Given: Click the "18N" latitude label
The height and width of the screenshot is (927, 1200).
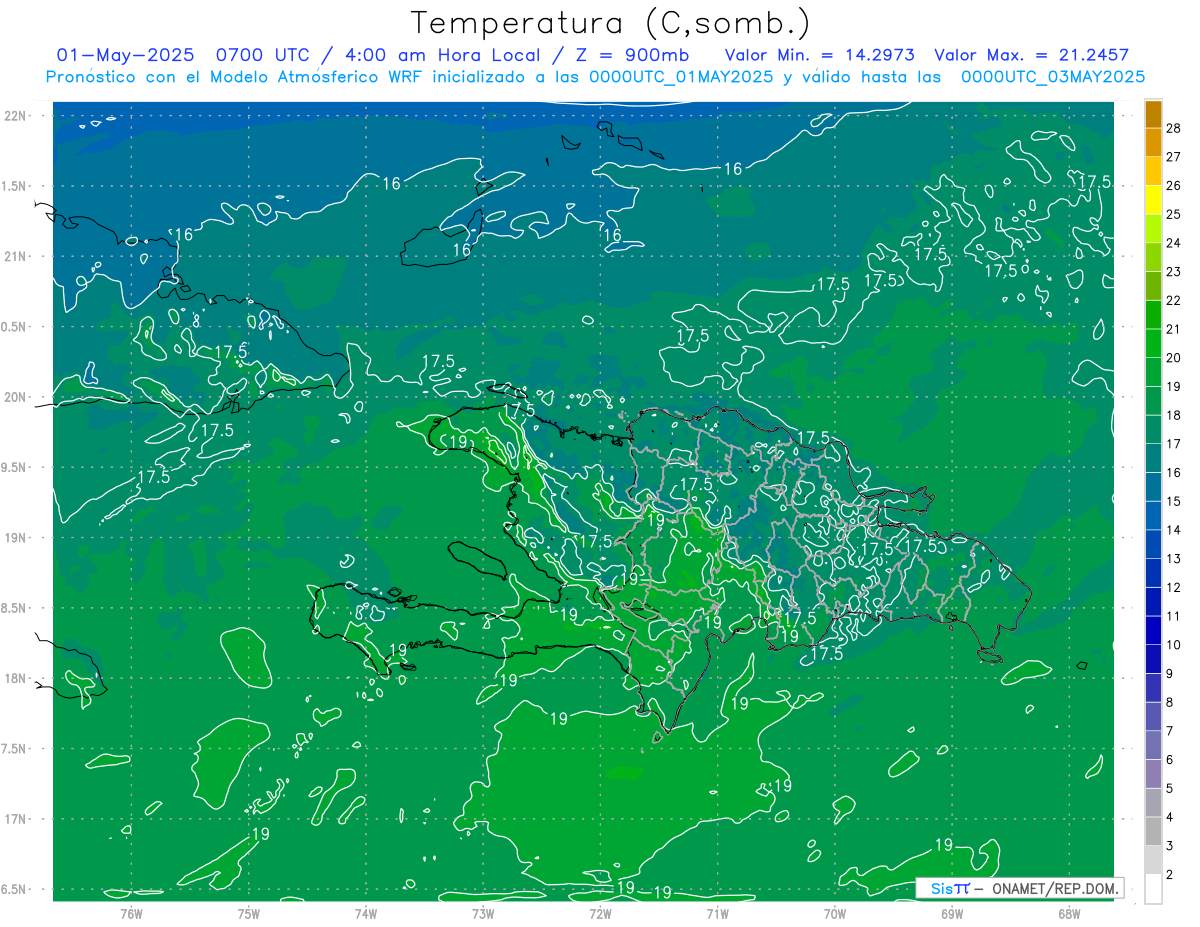Looking at the screenshot, I should [17, 678].
